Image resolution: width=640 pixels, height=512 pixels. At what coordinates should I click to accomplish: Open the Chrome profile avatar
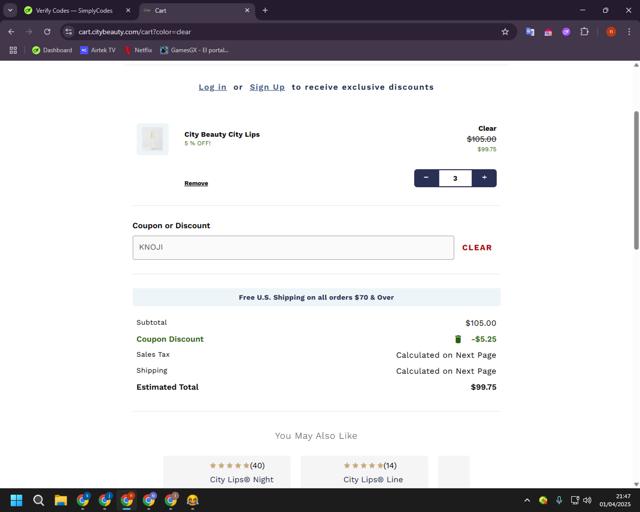click(x=611, y=32)
